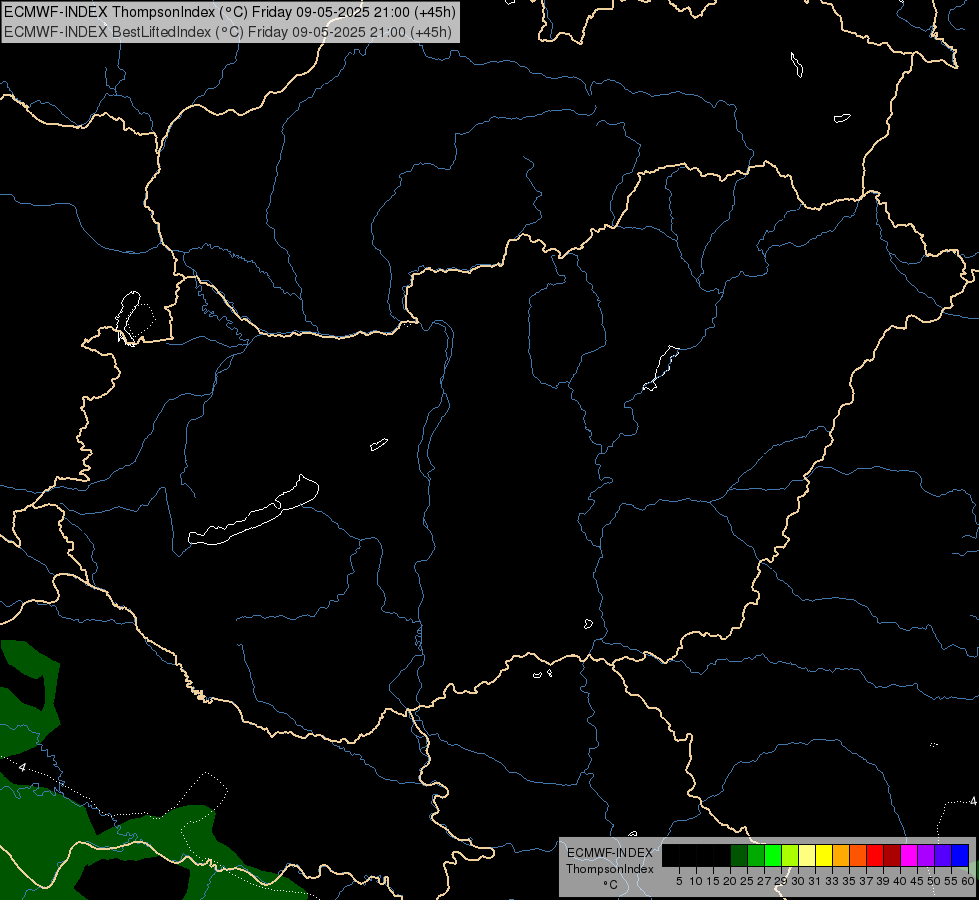This screenshot has width=979, height=900.
Task: Select the yellow-green 29-30 legend swatch
Action: tap(790, 855)
